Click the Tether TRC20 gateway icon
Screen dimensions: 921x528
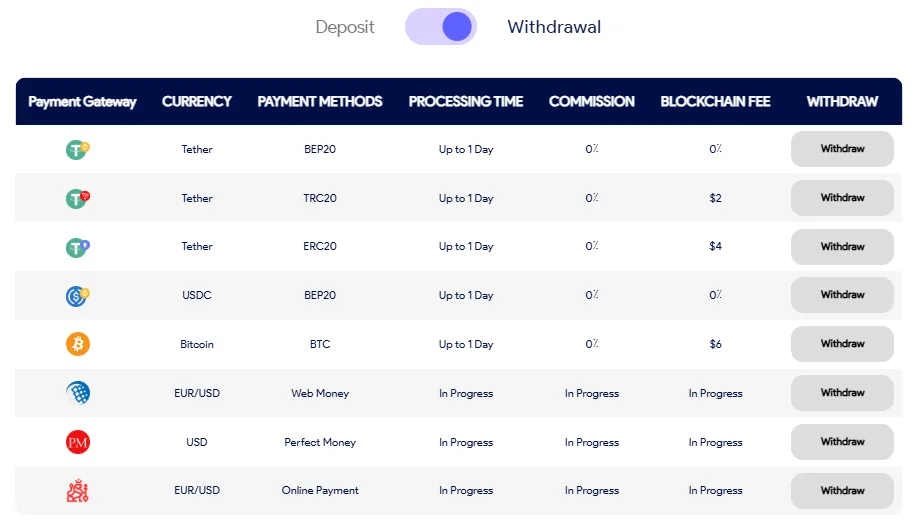click(x=78, y=198)
